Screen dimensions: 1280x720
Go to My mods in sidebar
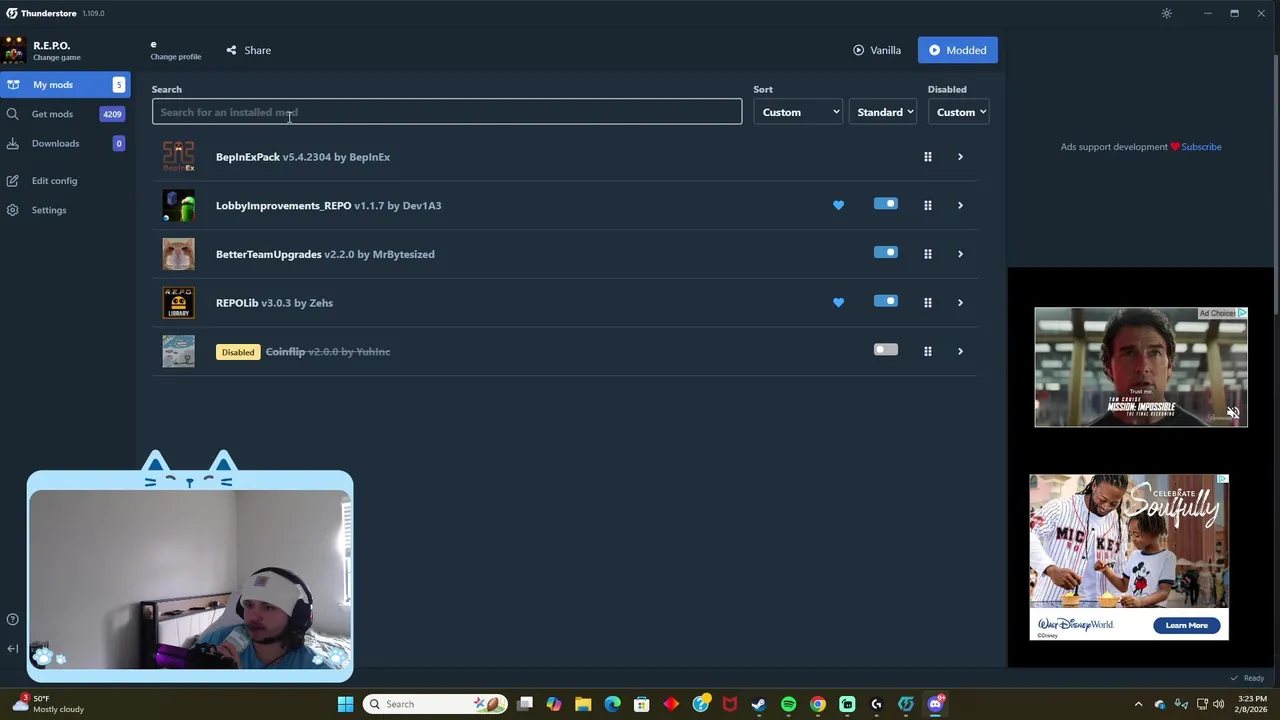(x=65, y=85)
